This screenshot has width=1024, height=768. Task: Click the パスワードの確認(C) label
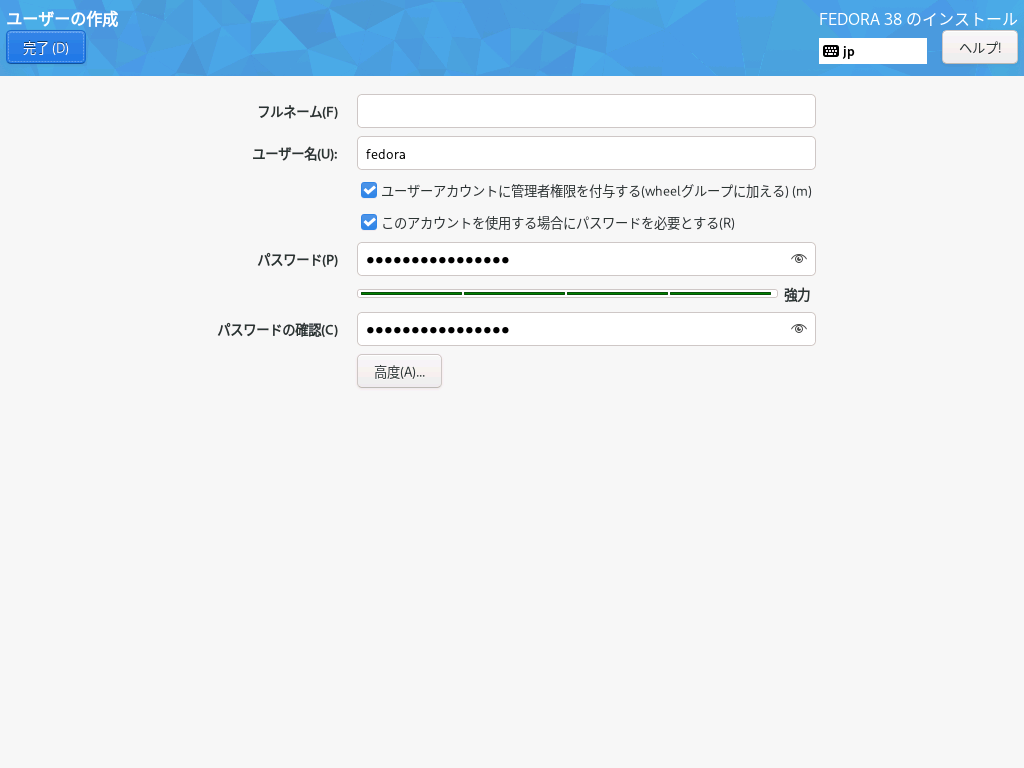tap(278, 330)
